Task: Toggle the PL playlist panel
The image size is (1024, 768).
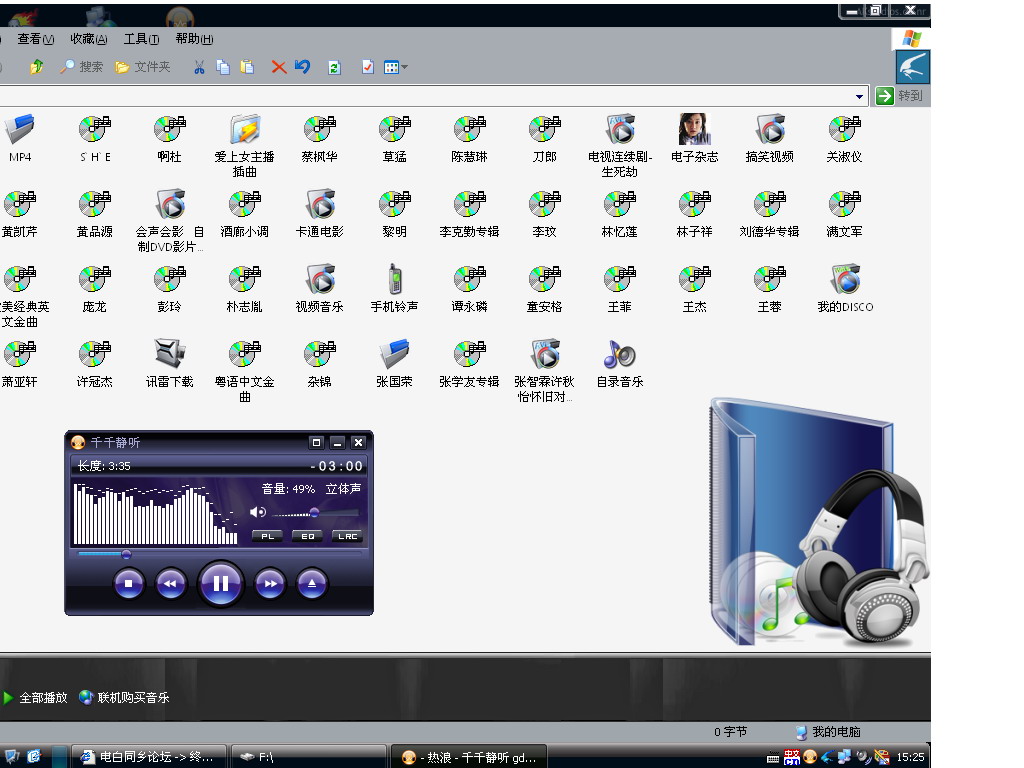Action: tap(267, 536)
